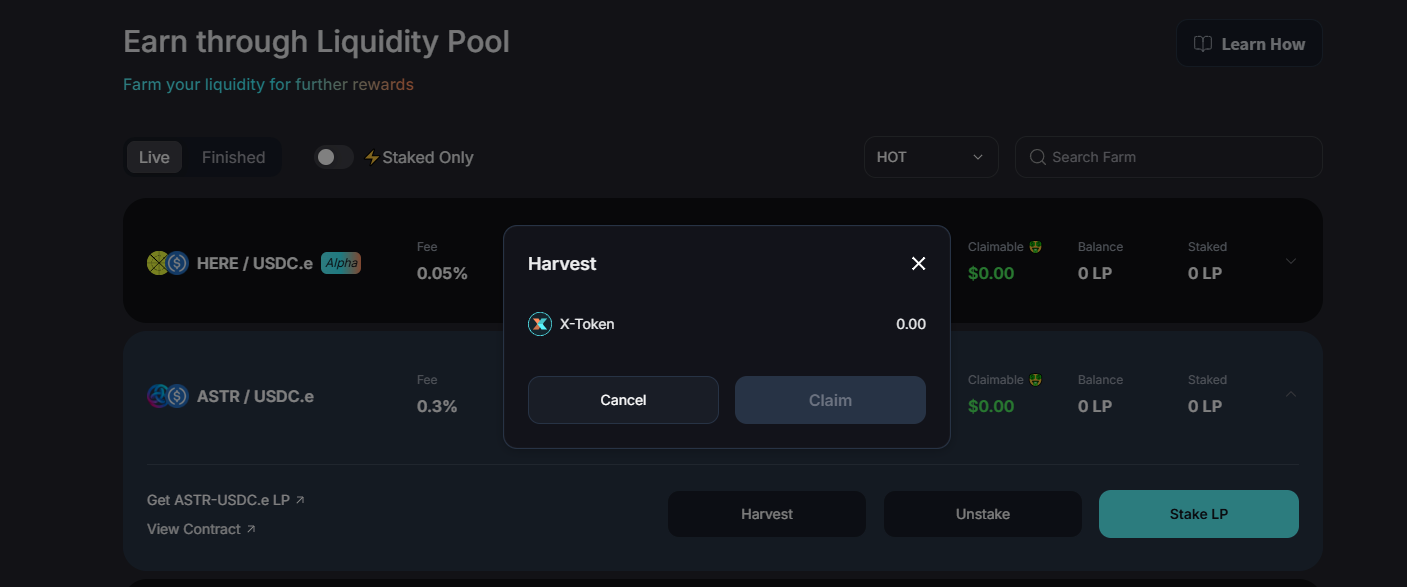1407x587 pixels.
Task: Click the Claim button
Action: tap(830, 400)
